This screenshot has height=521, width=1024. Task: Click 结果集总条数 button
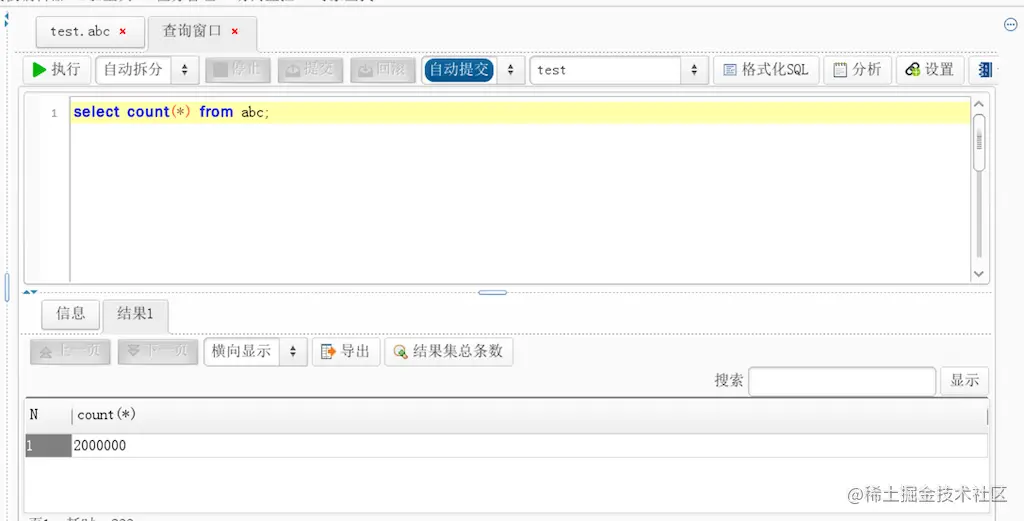coord(449,351)
